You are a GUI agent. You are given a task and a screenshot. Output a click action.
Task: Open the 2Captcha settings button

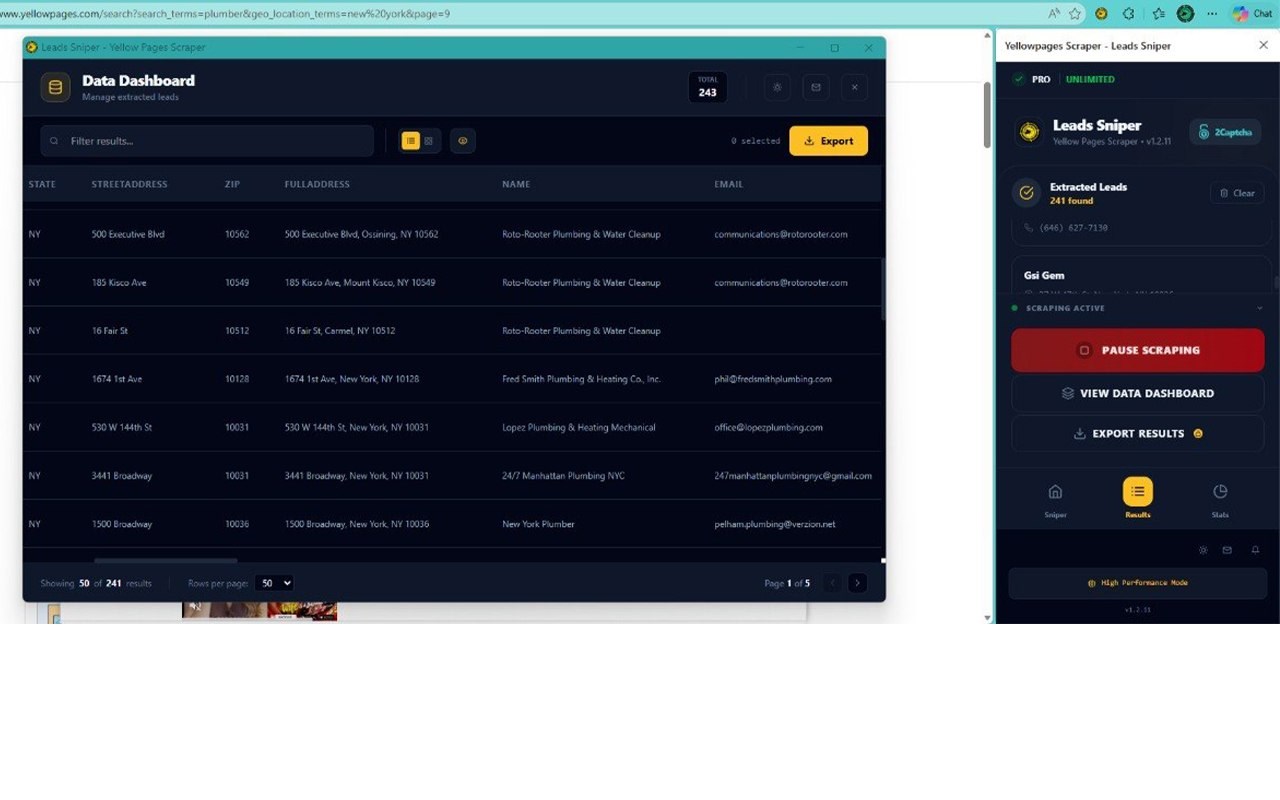pos(1226,132)
